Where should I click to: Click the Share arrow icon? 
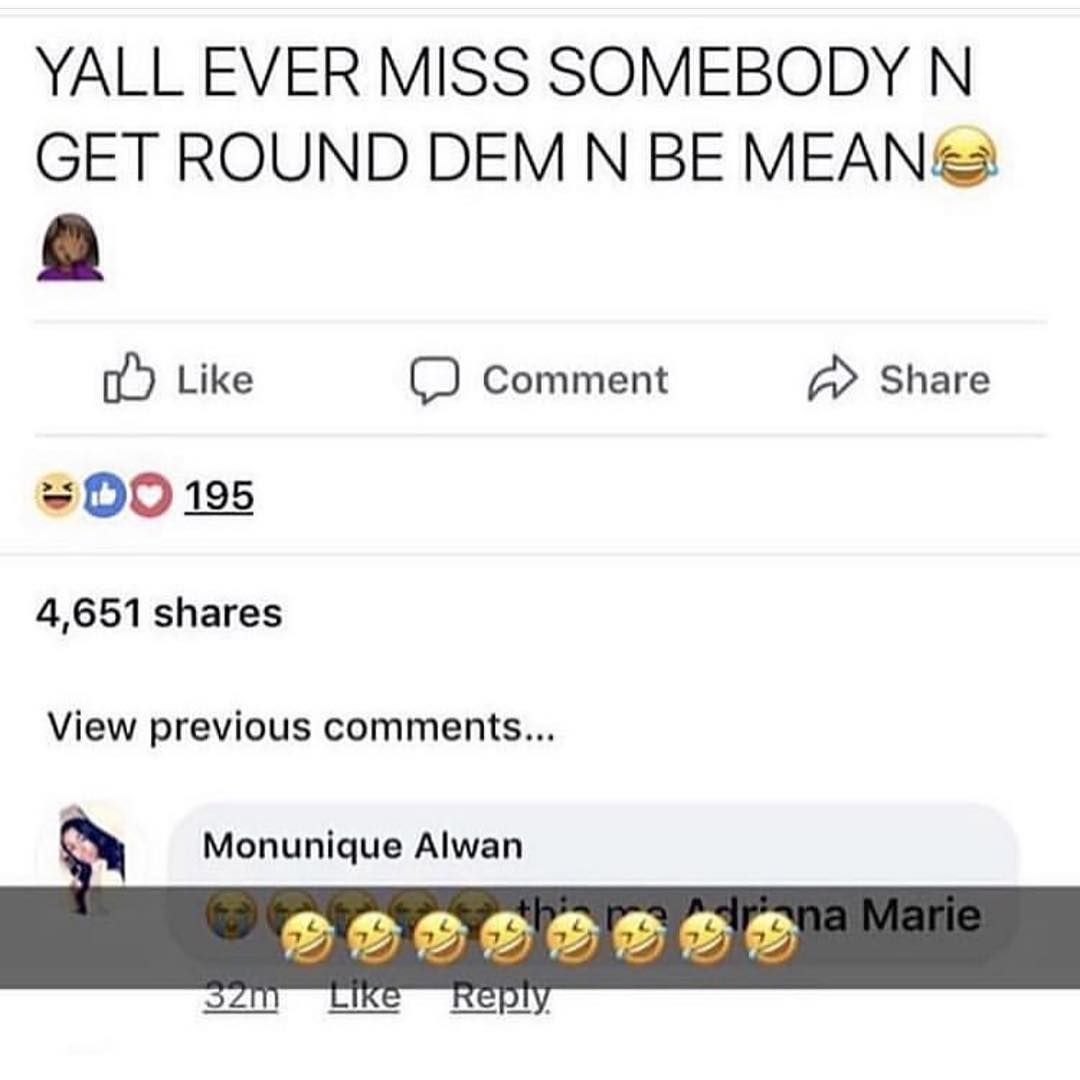click(832, 378)
